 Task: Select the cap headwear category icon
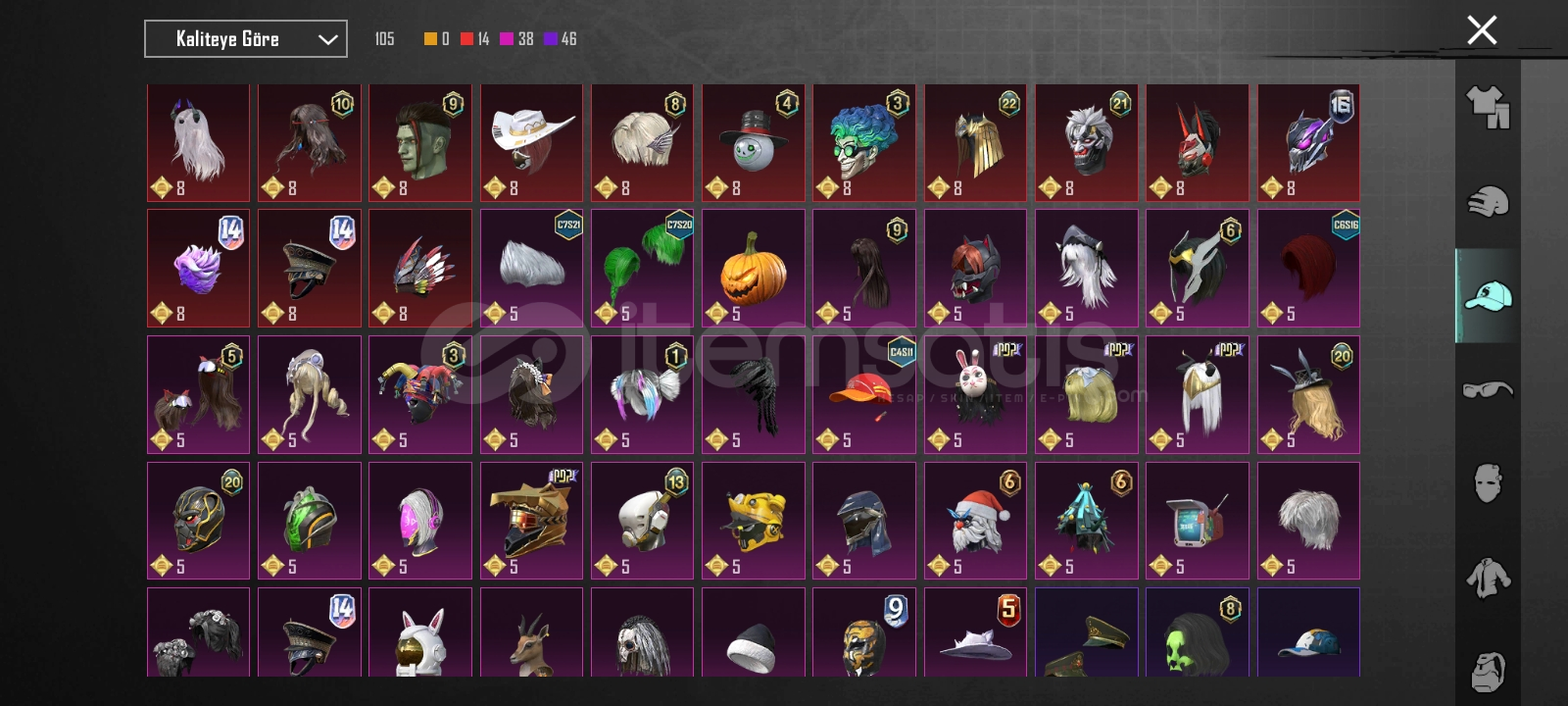pyautogui.click(x=1488, y=295)
